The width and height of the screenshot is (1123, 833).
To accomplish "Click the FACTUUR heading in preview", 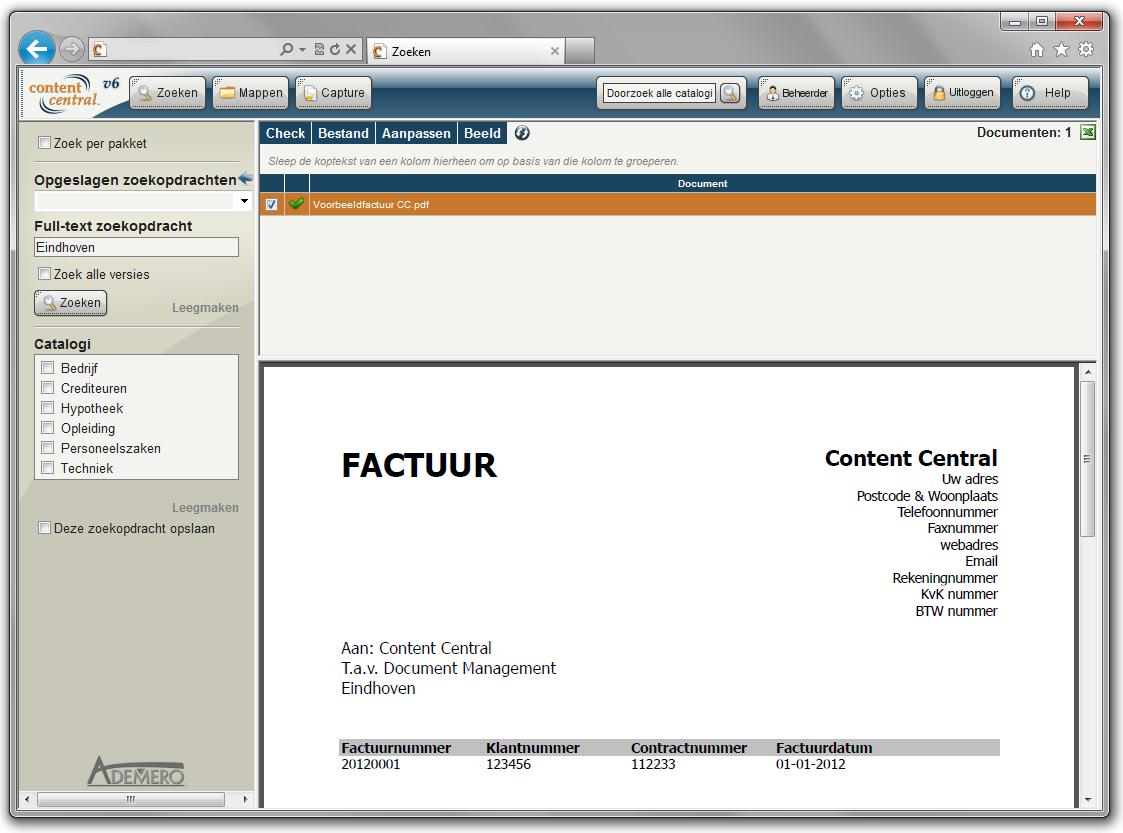I will coord(418,466).
